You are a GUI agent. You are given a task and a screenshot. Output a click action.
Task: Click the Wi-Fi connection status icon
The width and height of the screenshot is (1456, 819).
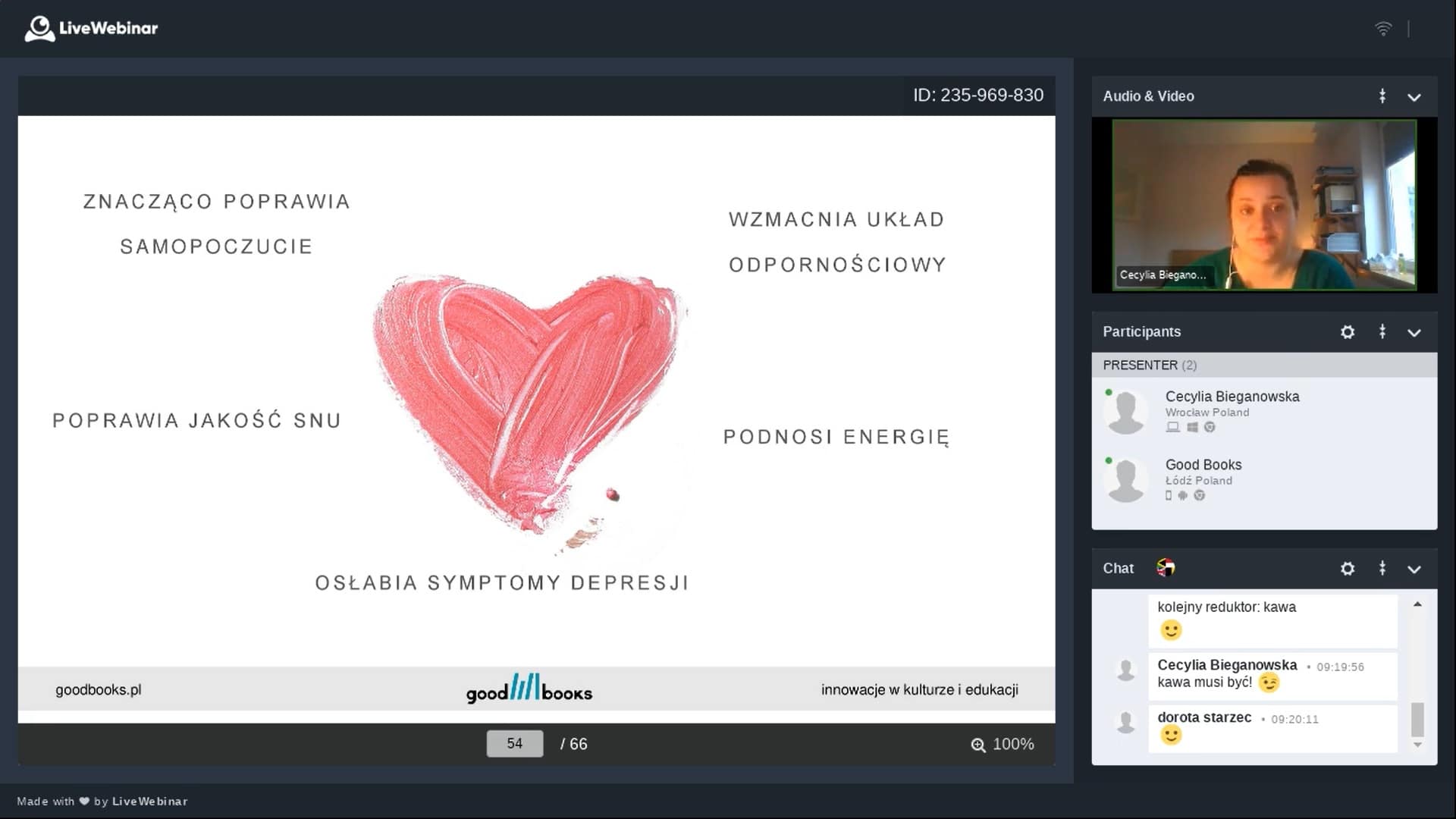(x=1383, y=29)
